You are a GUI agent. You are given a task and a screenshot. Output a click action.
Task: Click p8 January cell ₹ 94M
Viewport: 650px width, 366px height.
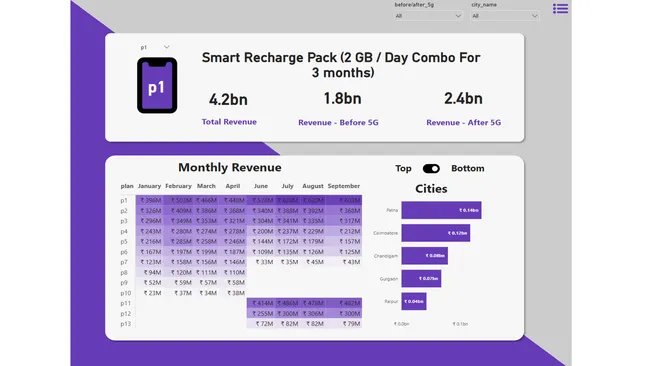150,272
